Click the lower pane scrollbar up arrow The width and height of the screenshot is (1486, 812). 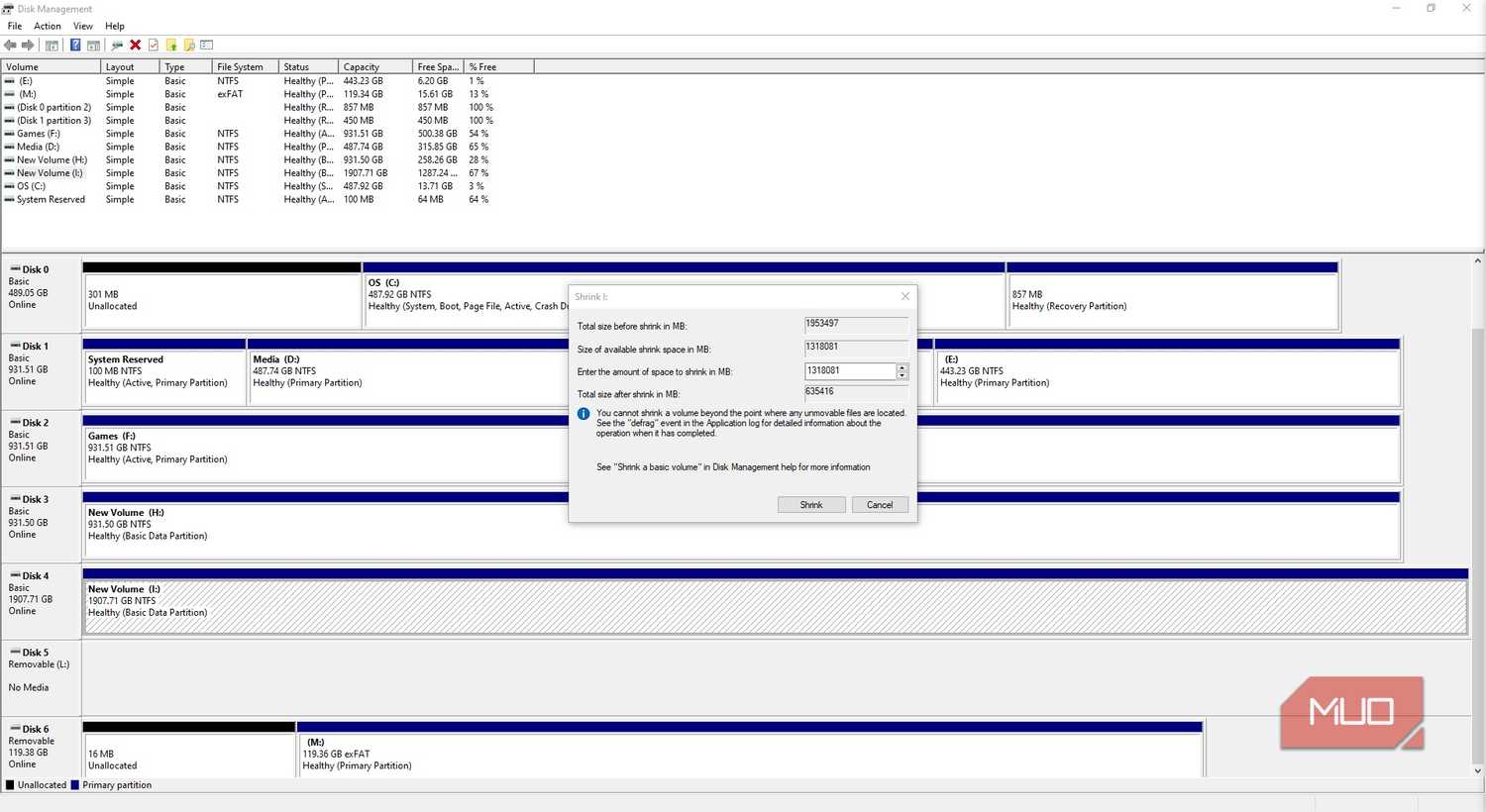(1478, 261)
